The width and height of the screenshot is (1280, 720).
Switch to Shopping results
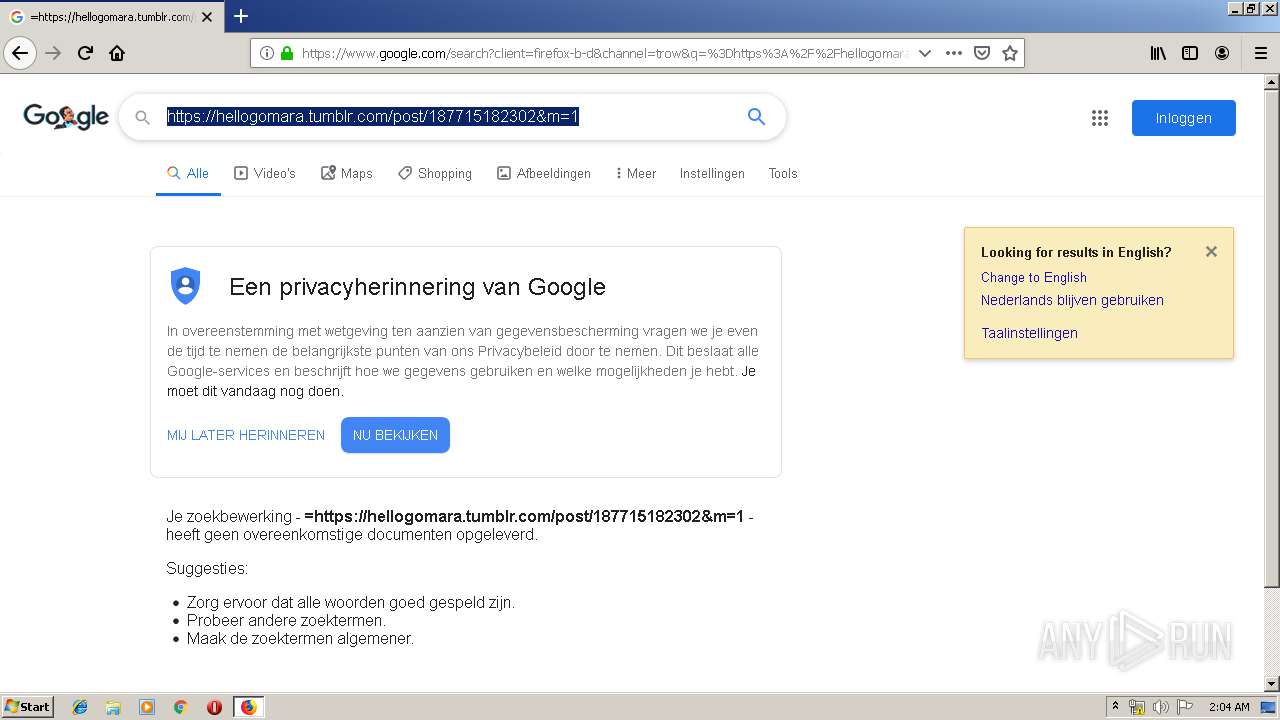pos(435,173)
